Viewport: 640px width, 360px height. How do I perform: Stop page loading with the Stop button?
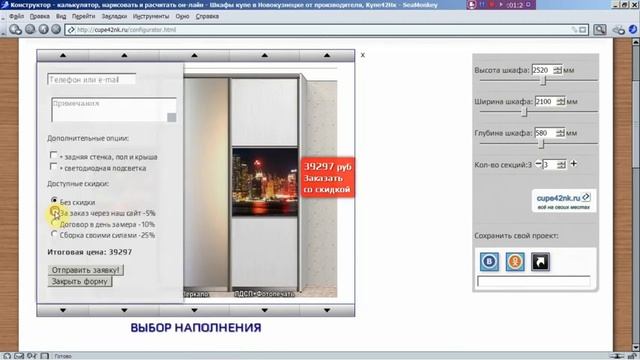click(x=56, y=29)
